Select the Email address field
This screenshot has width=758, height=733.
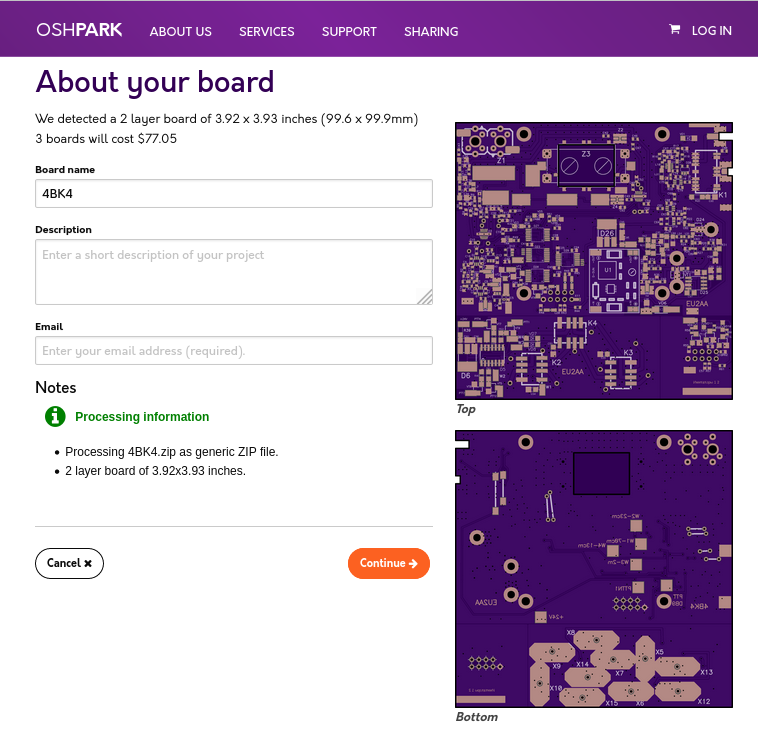coord(233,351)
